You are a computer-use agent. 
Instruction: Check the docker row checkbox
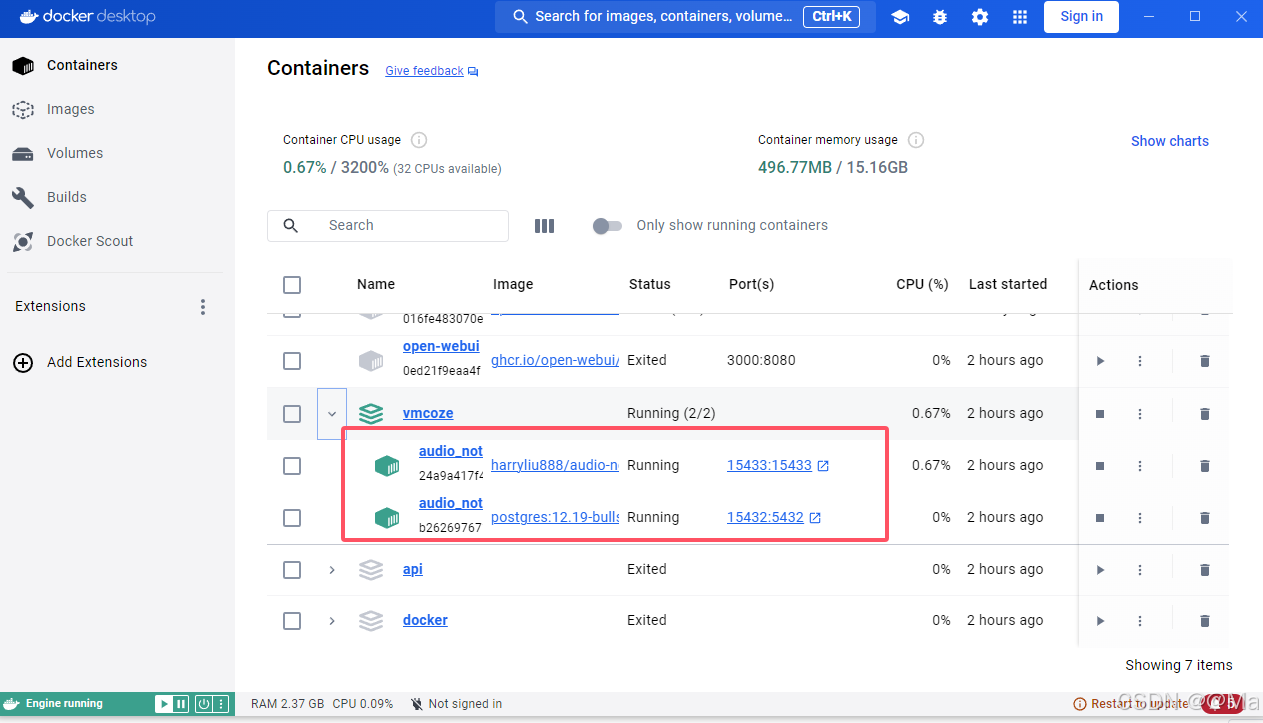(x=292, y=621)
